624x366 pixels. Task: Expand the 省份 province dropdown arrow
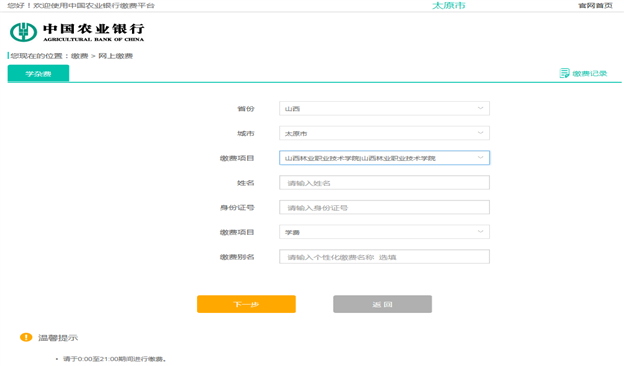480,108
